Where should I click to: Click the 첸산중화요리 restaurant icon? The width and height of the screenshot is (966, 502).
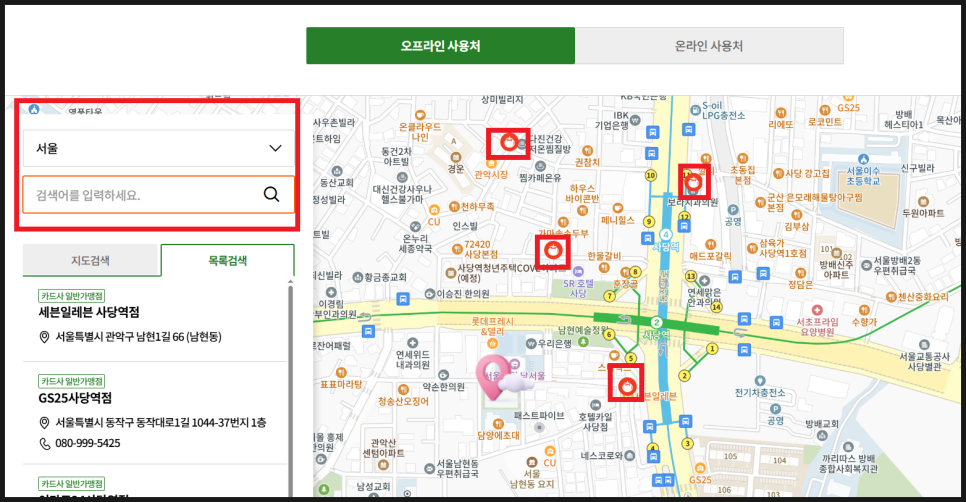(891, 297)
